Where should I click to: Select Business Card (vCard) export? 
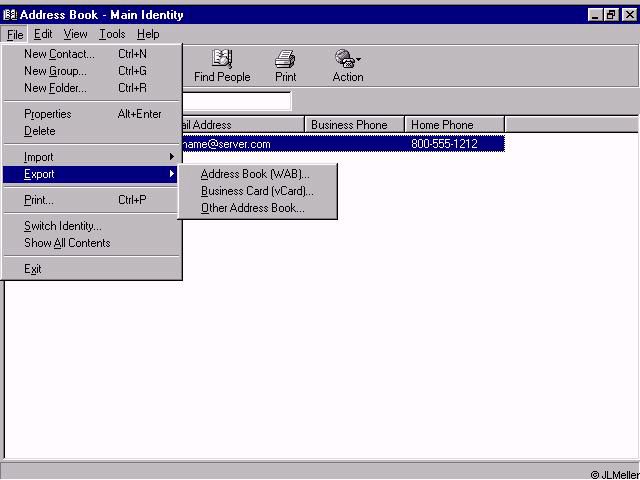257,191
